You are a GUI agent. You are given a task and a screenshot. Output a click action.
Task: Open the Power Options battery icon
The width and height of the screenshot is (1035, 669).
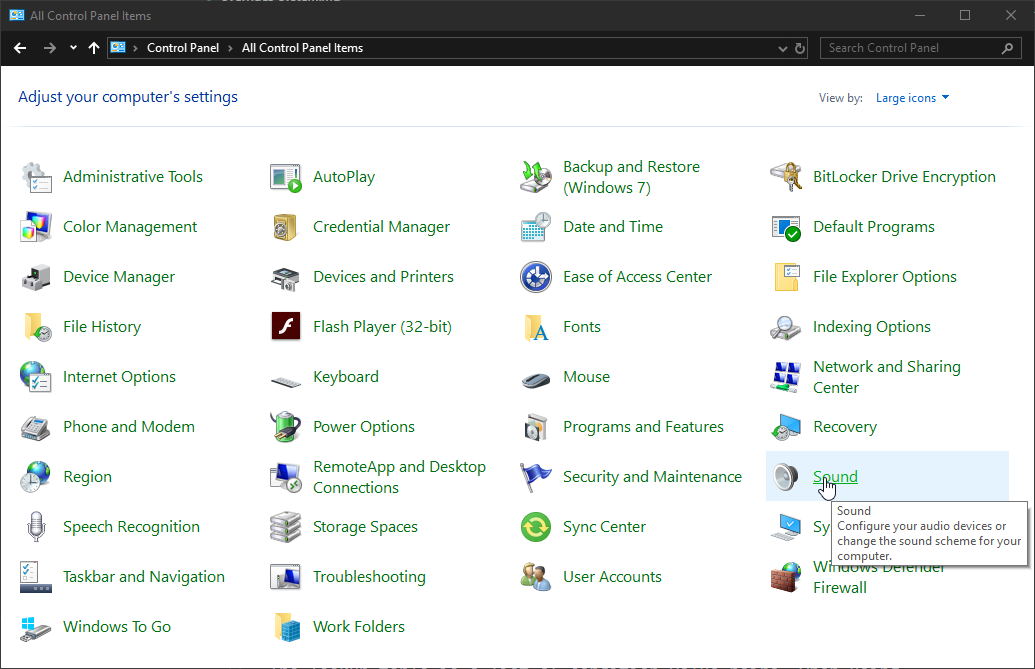click(x=286, y=427)
